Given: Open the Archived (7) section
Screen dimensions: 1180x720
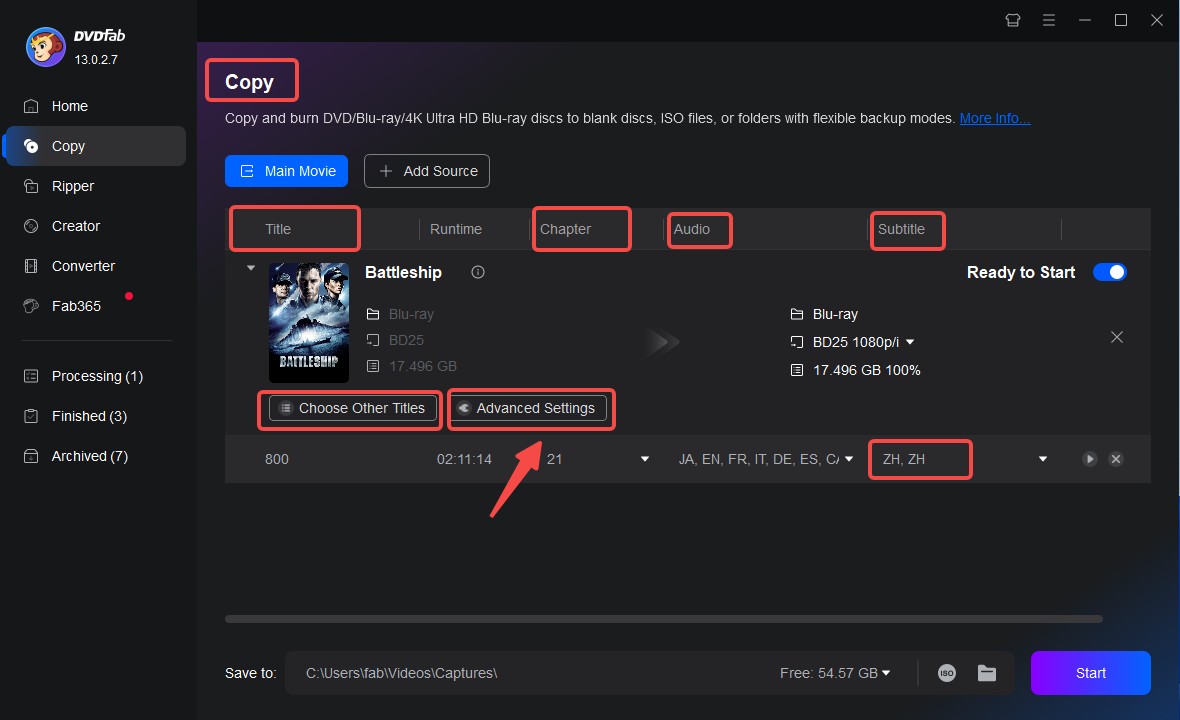Looking at the screenshot, I should 90,456.
